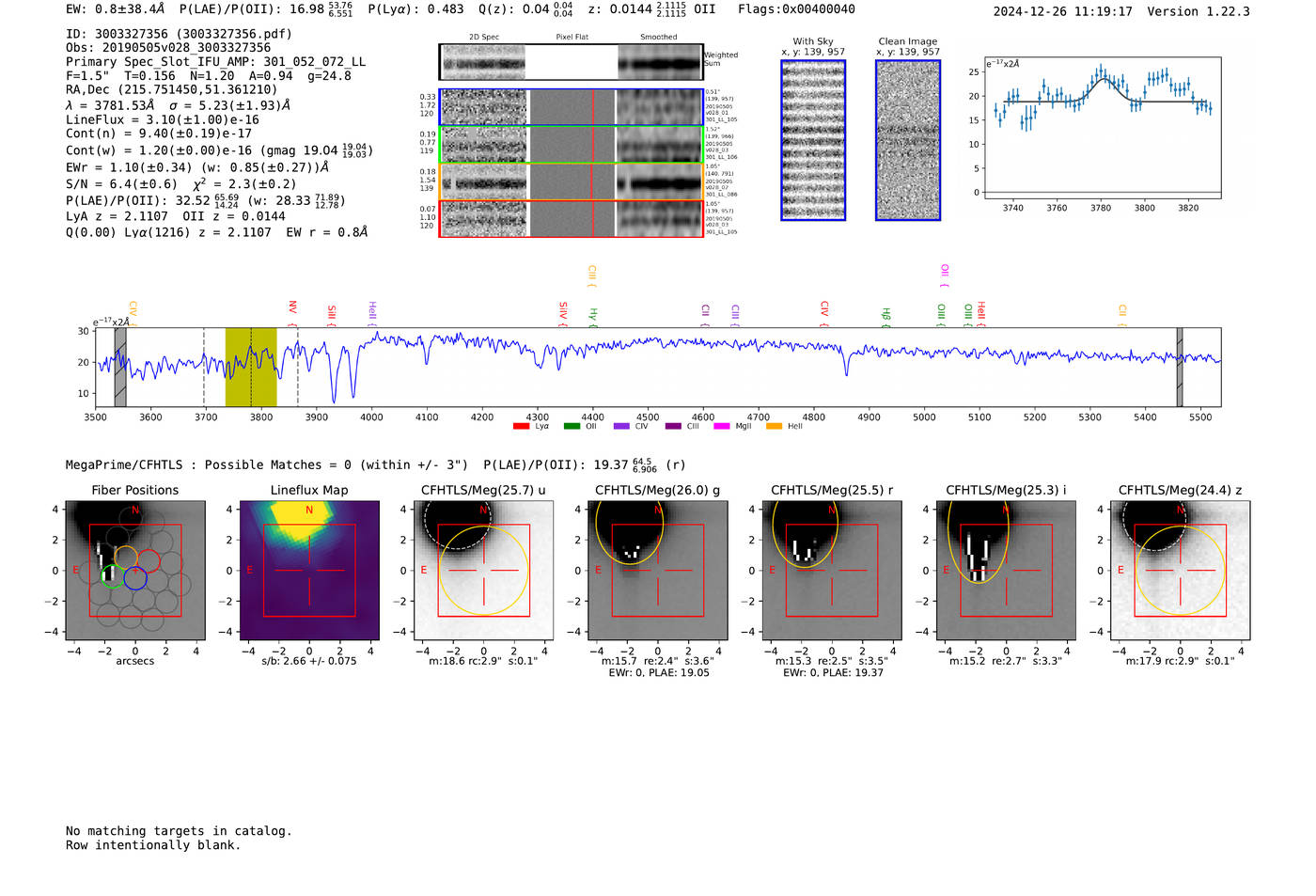
Task: Click the green fiber circle in Fiber Positions
Action: click(112, 575)
